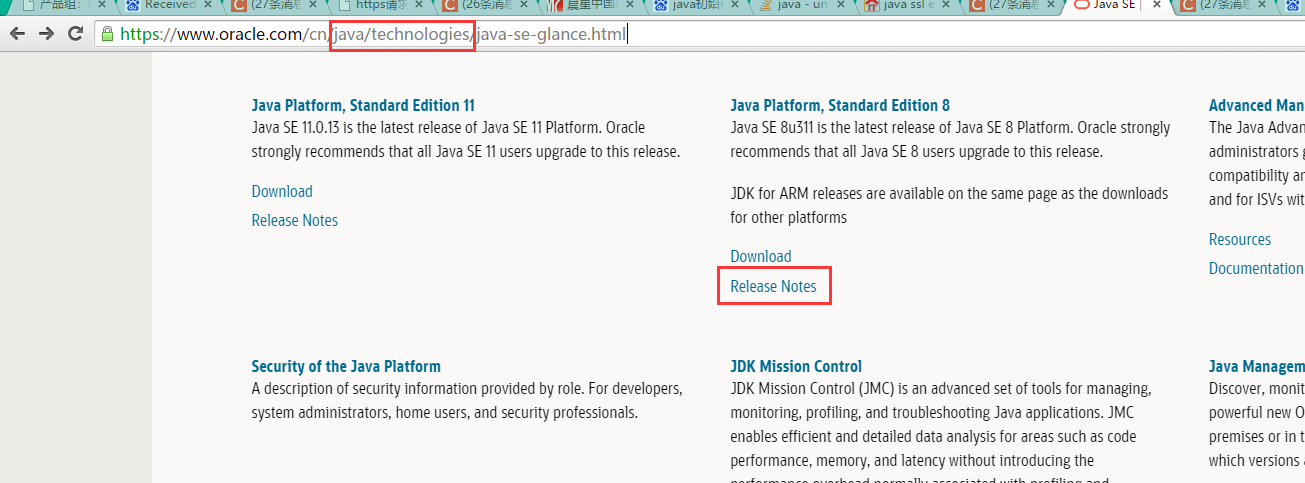
Task: Open the Java Platform, Standard Edition 11 heading link
Action: tap(363, 105)
